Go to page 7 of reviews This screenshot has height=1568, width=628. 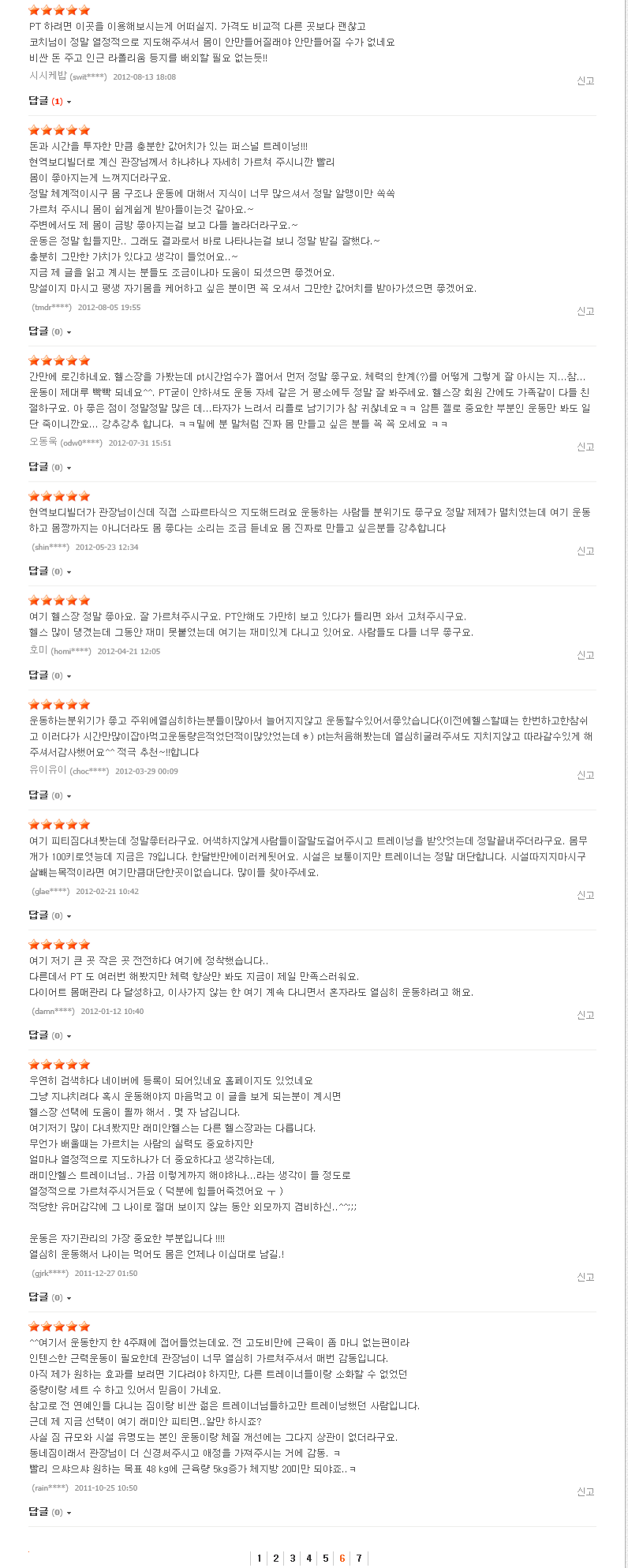pyautogui.click(x=359, y=1558)
